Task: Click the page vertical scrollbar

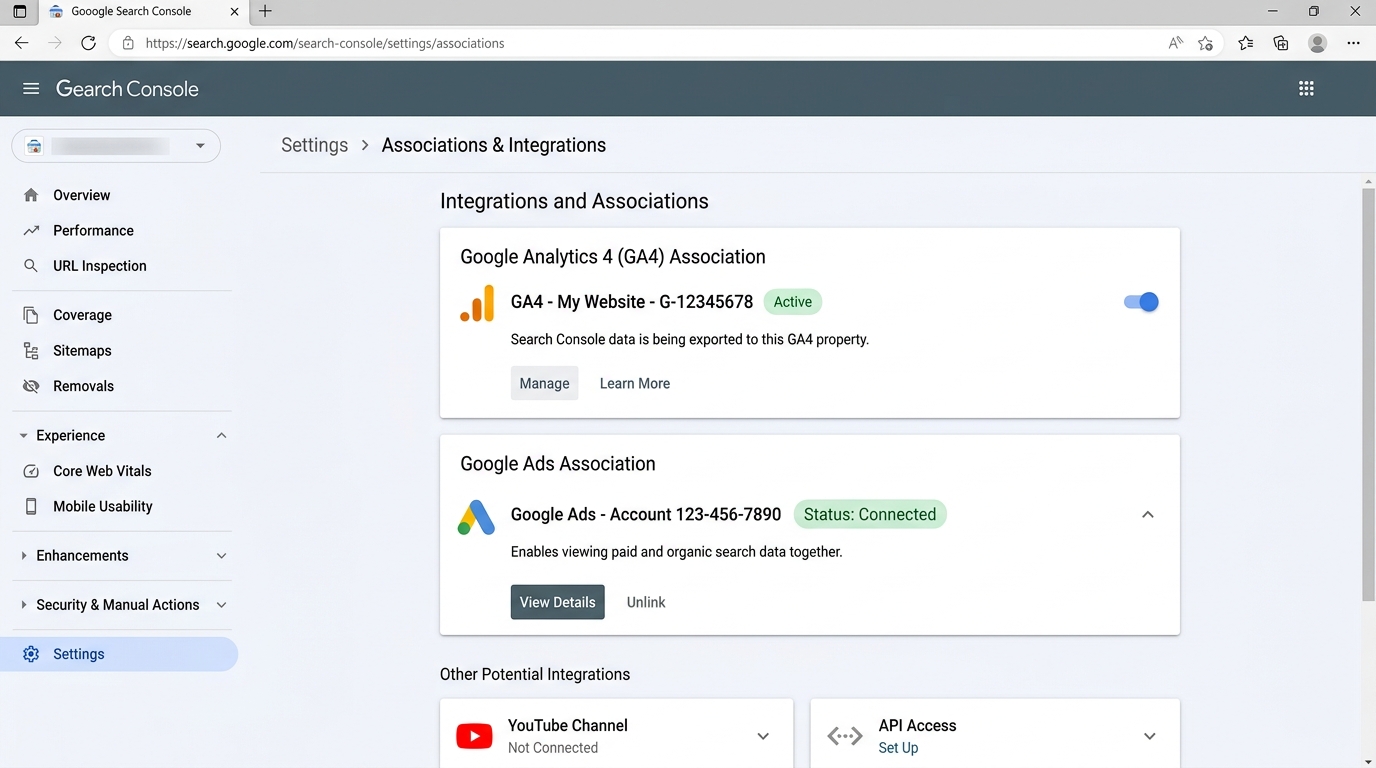Action: (x=1368, y=395)
